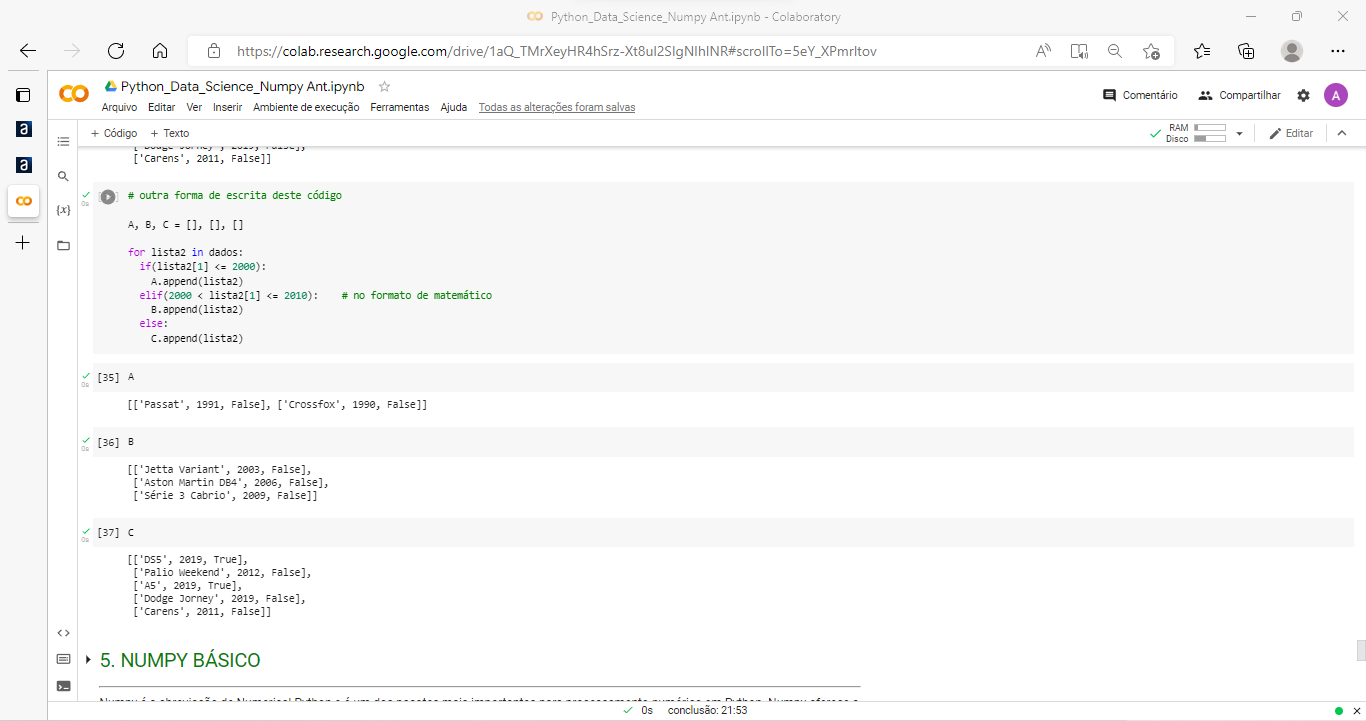Viewport: 1366px width, 721px height.
Task: Open the Arquivo menu
Action: point(120,107)
